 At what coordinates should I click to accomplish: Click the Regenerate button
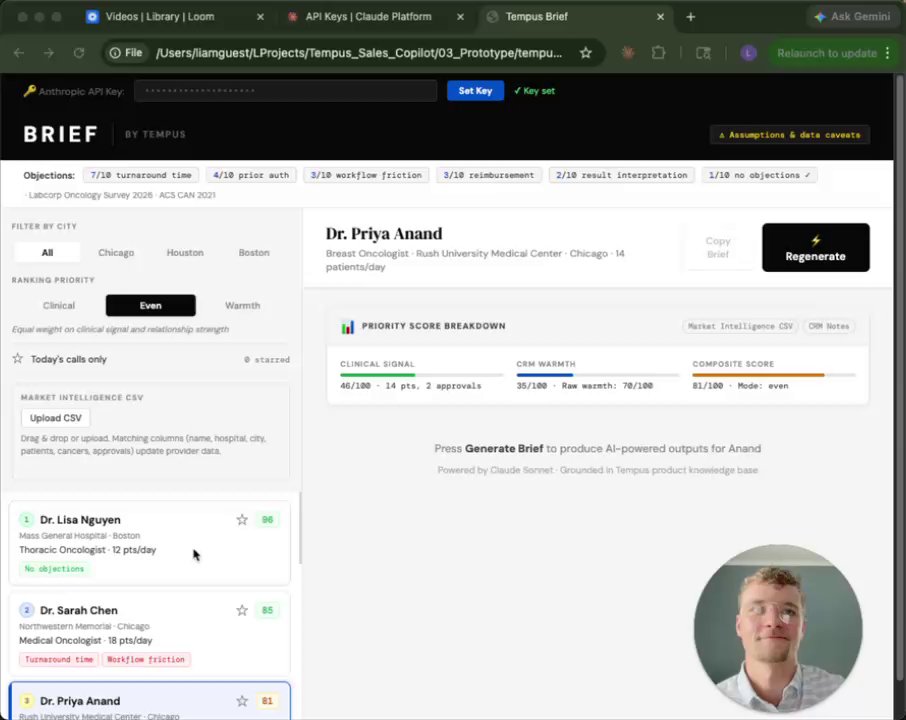[x=815, y=247]
